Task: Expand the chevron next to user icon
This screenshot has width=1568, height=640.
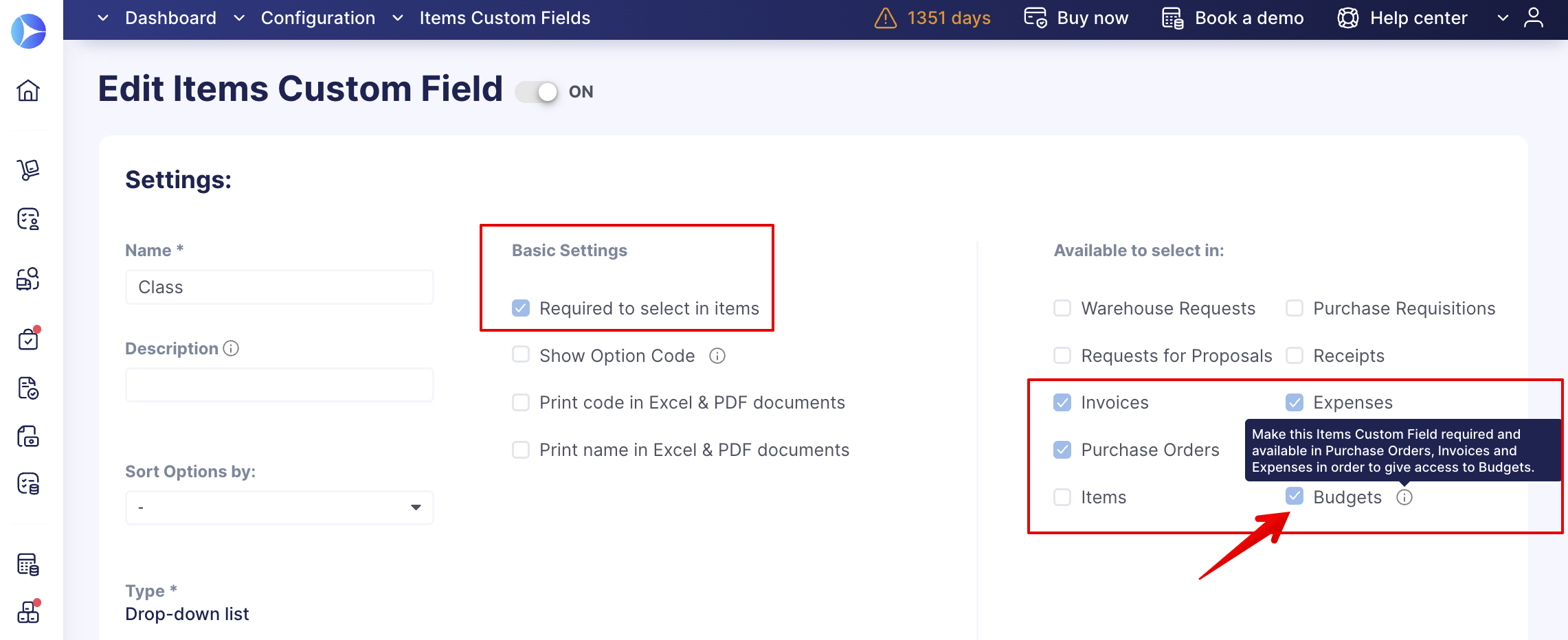Action: (1503, 18)
